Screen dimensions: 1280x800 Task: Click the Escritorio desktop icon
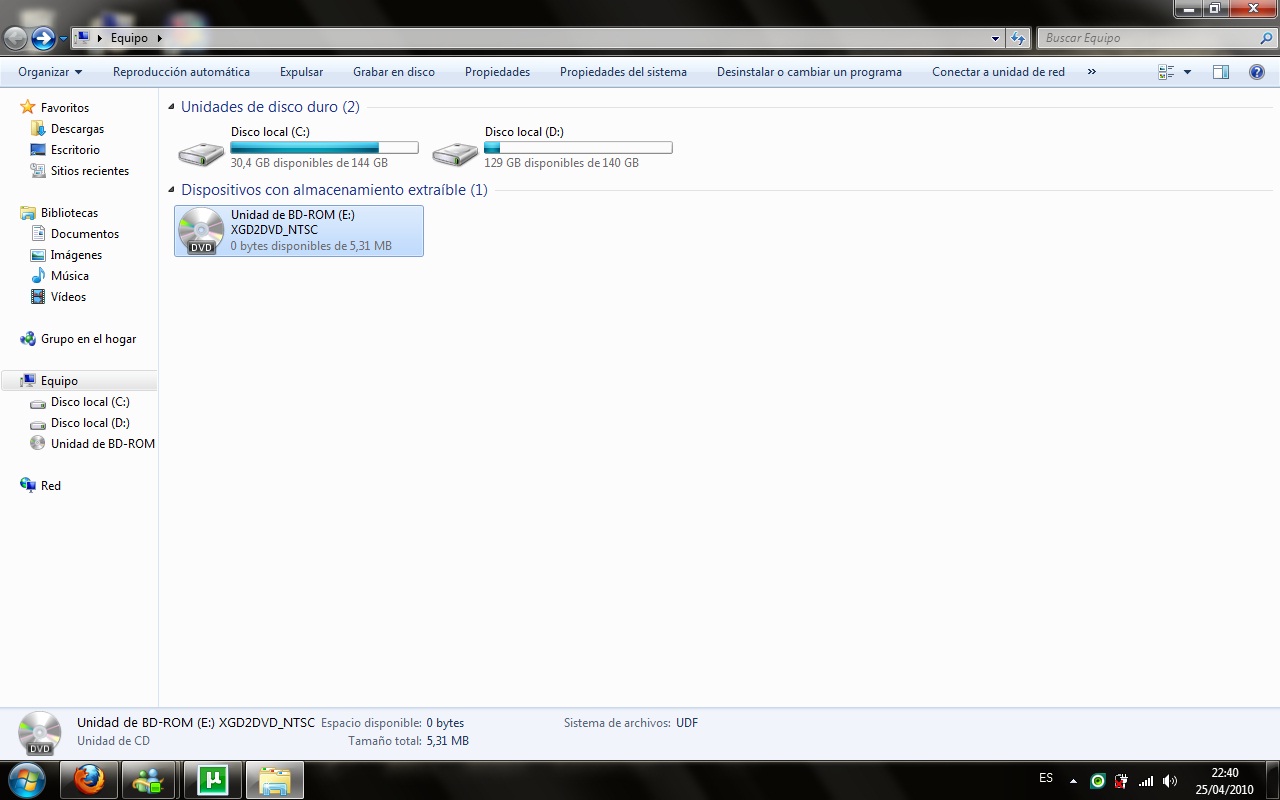pos(38,149)
